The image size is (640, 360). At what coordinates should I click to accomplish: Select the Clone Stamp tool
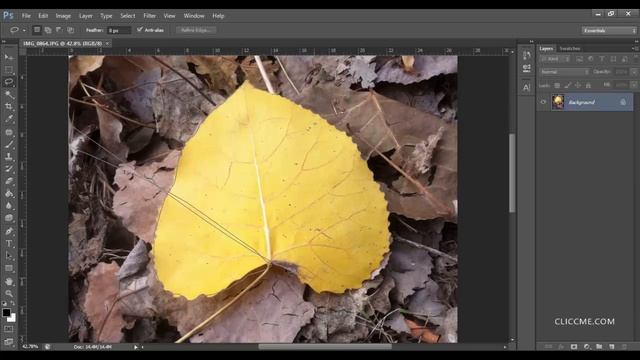coord(9,157)
